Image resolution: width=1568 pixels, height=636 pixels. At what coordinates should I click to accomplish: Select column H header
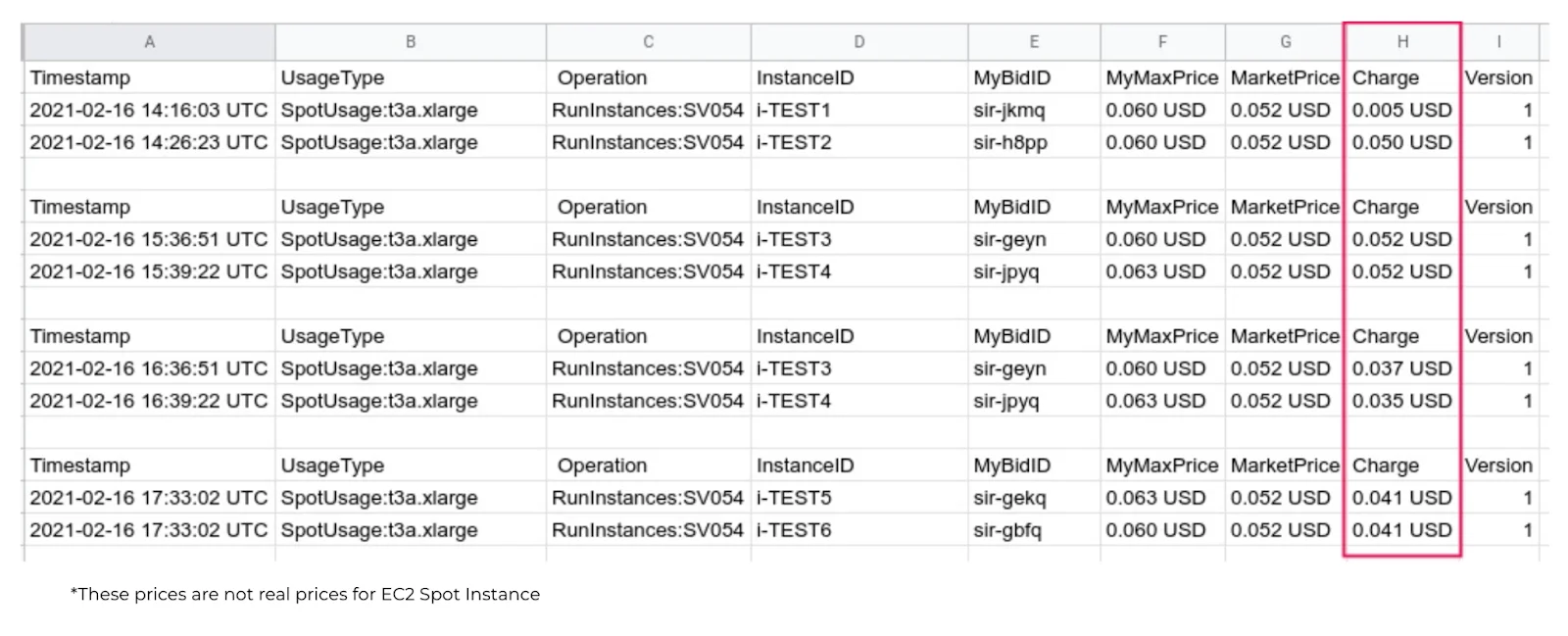pyautogui.click(x=1402, y=42)
